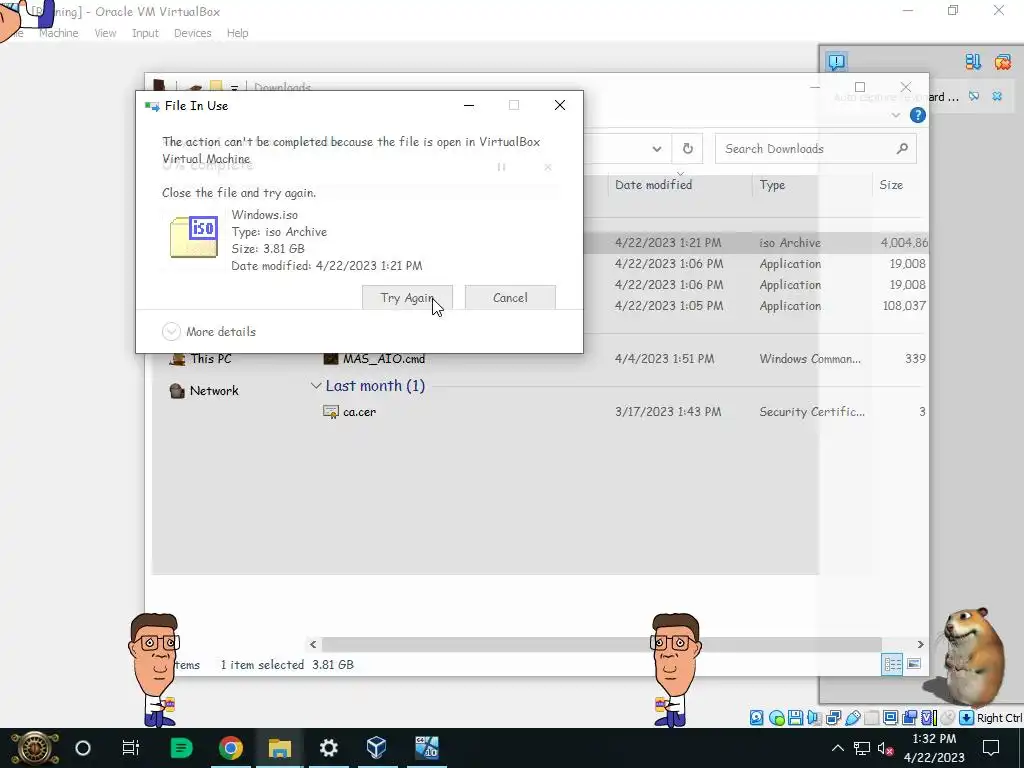
Task: Click Try Again in File In Use dialog
Action: tap(408, 298)
